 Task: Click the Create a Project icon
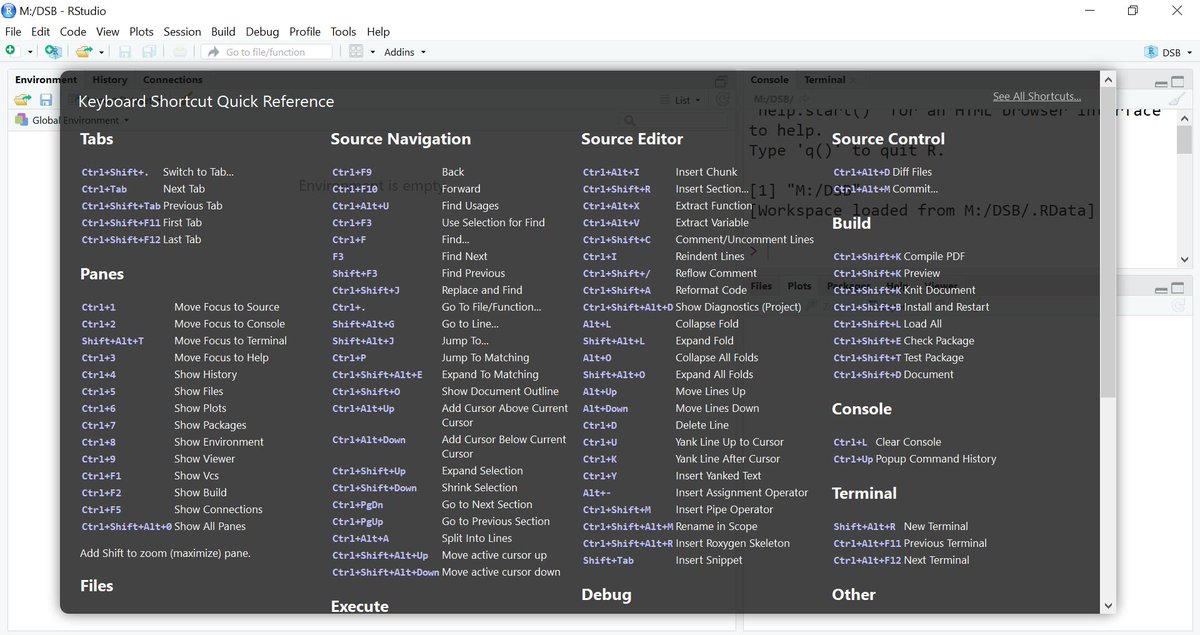(x=52, y=51)
